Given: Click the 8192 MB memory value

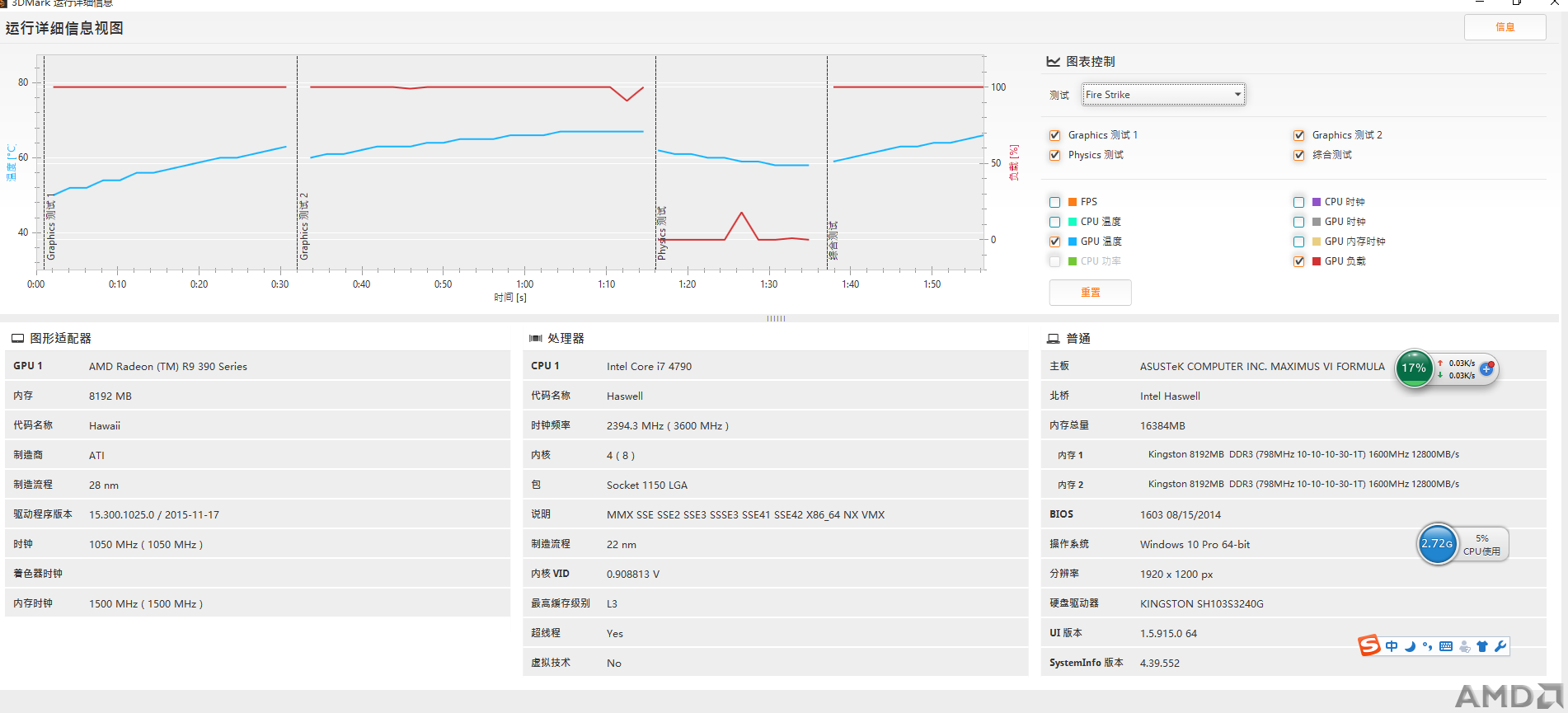Looking at the screenshot, I should pos(110,396).
